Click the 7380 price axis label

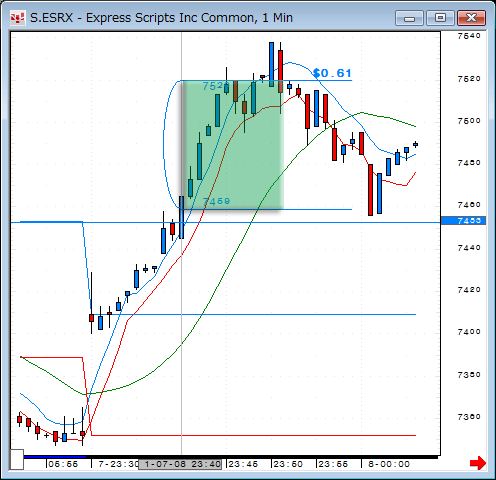point(469,375)
